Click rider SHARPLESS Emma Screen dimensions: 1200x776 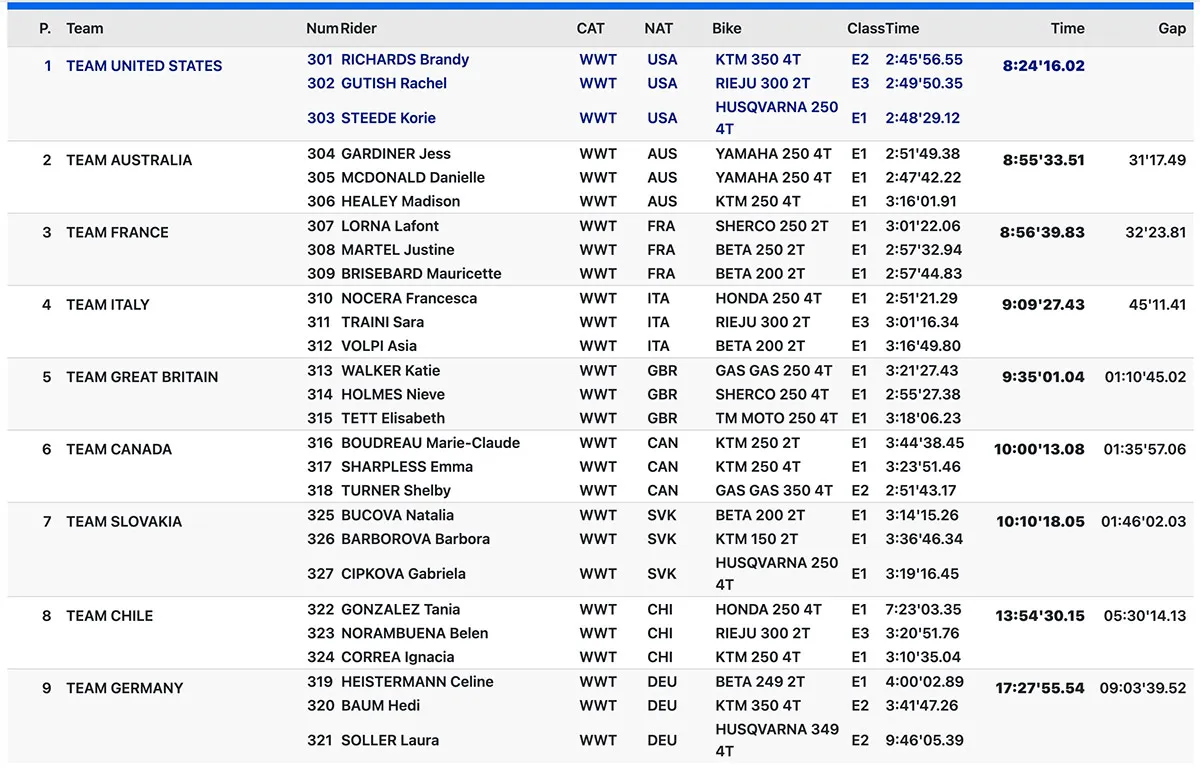pos(407,467)
